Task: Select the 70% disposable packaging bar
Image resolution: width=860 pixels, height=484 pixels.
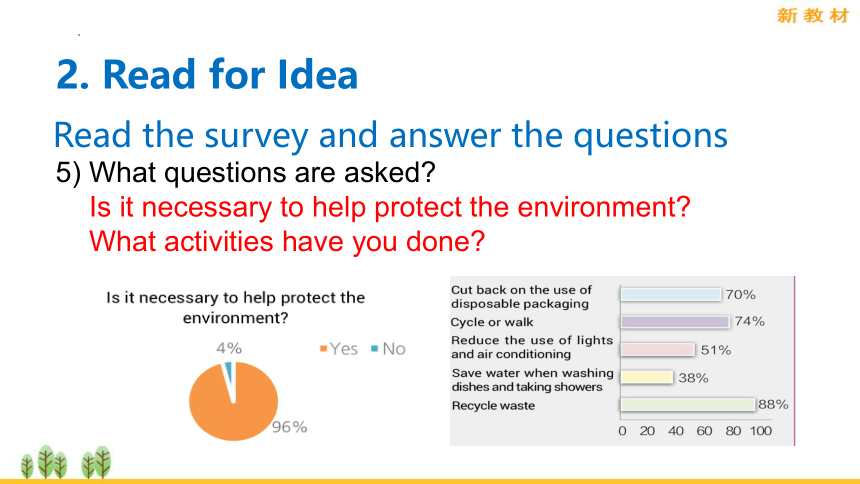Action: pyautogui.click(x=671, y=295)
